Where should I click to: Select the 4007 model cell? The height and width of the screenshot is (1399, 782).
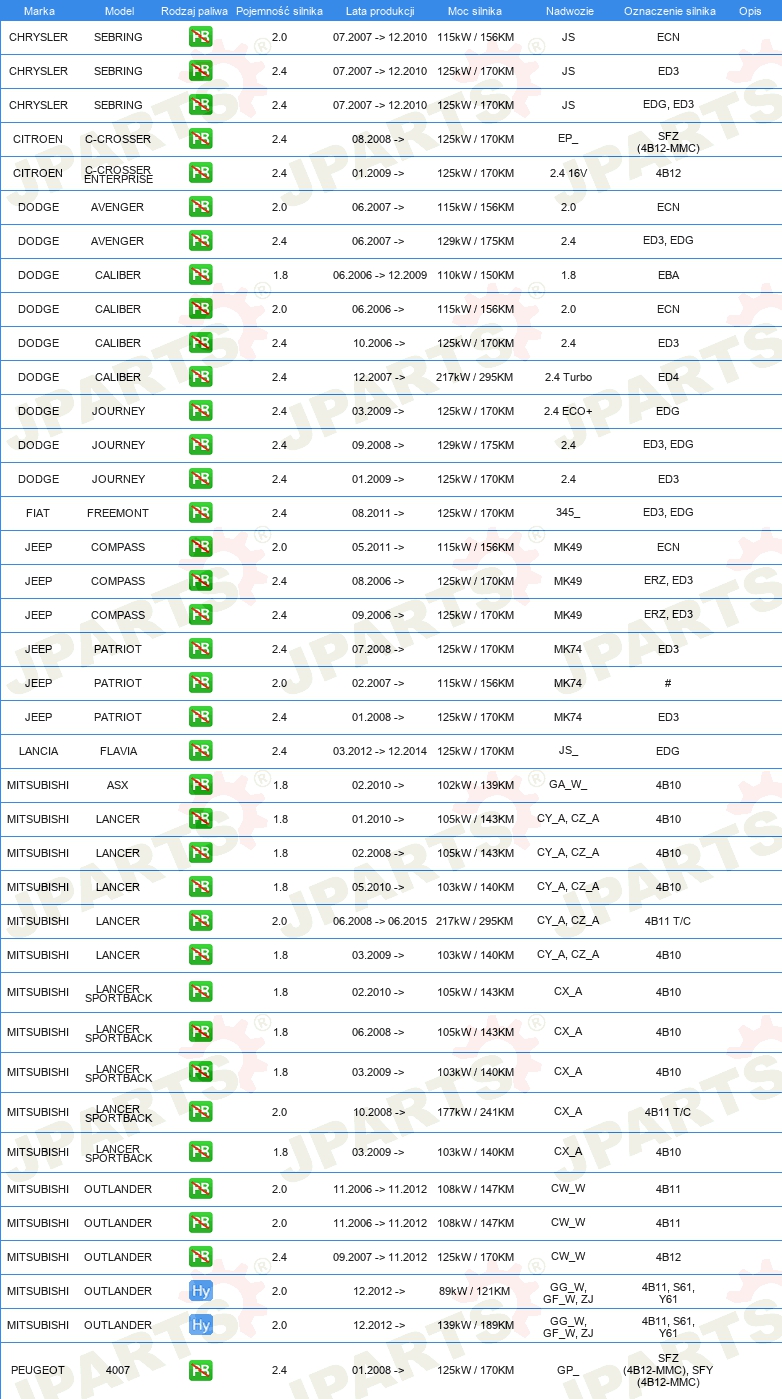(118, 1371)
